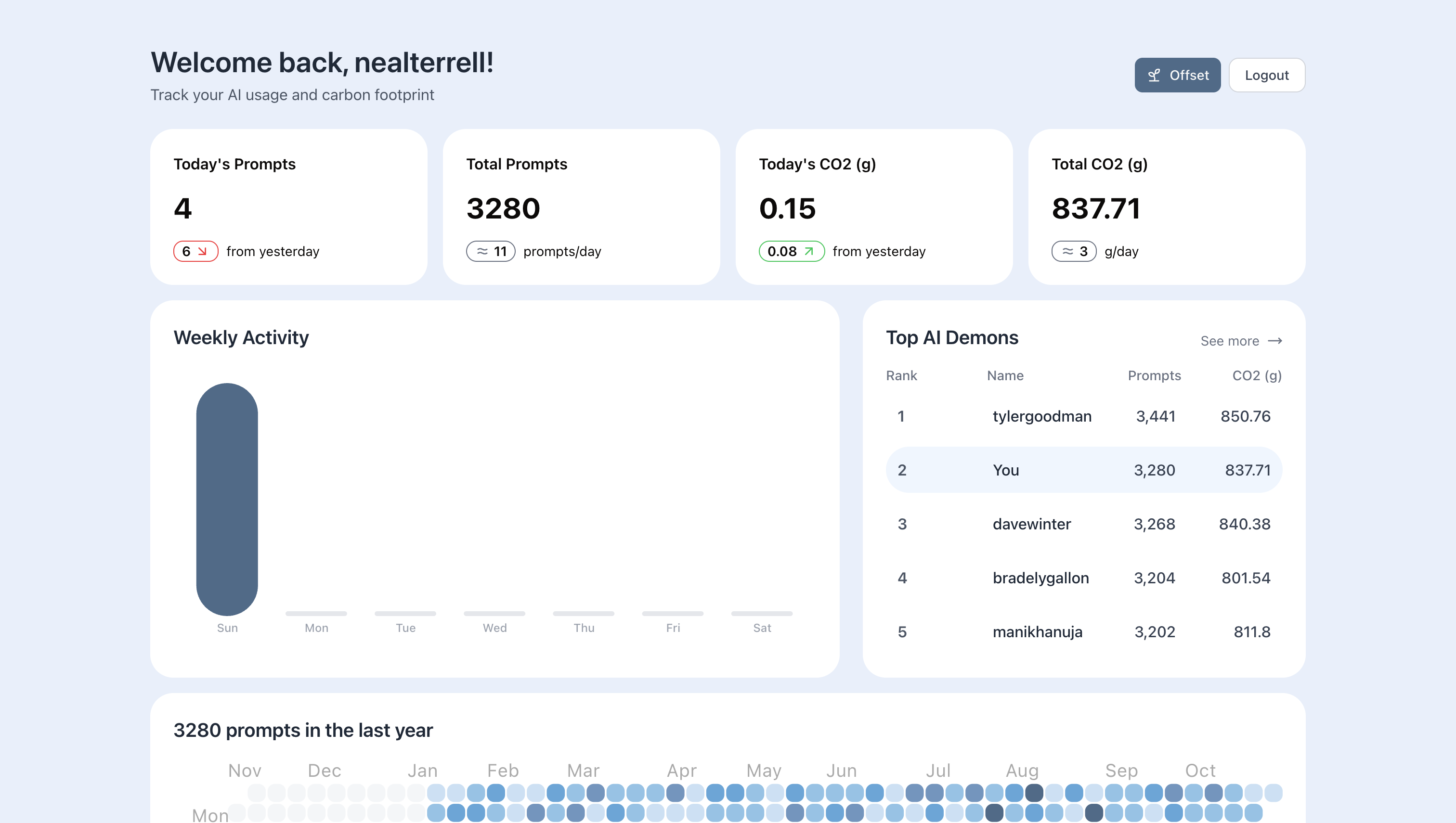The width and height of the screenshot is (1456, 823).
Task: Click the Offset button with the sprout icon
Action: click(x=1177, y=75)
